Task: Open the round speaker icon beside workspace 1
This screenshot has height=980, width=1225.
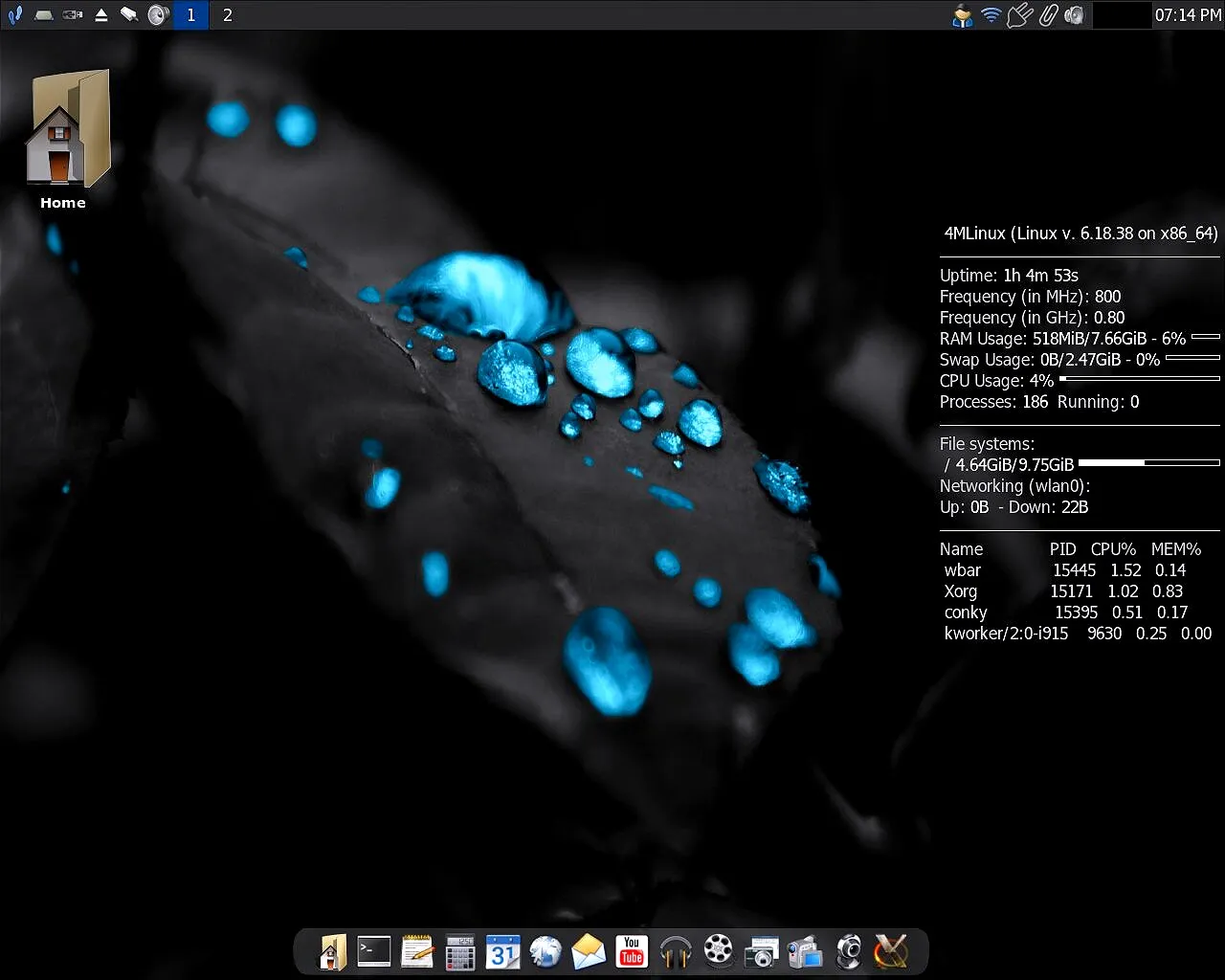Action: pos(159,14)
